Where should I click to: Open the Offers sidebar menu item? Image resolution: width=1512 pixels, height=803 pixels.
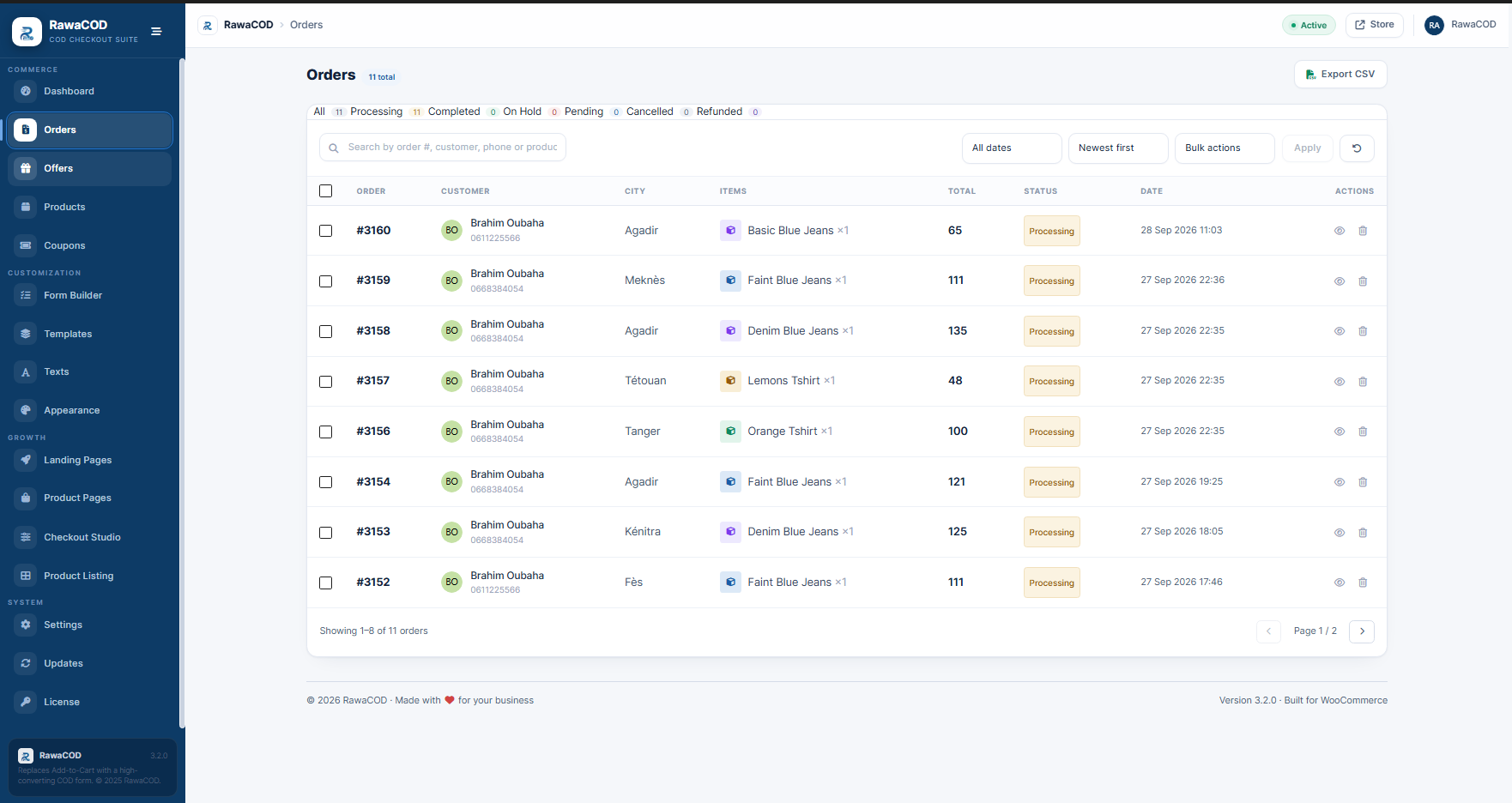[90, 168]
